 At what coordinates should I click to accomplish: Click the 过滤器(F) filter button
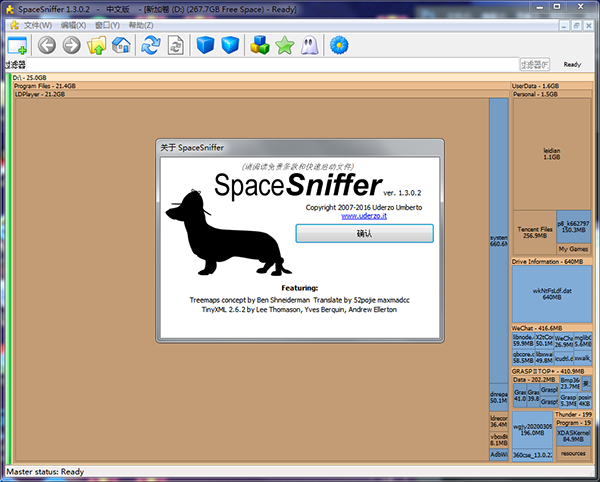point(535,64)
